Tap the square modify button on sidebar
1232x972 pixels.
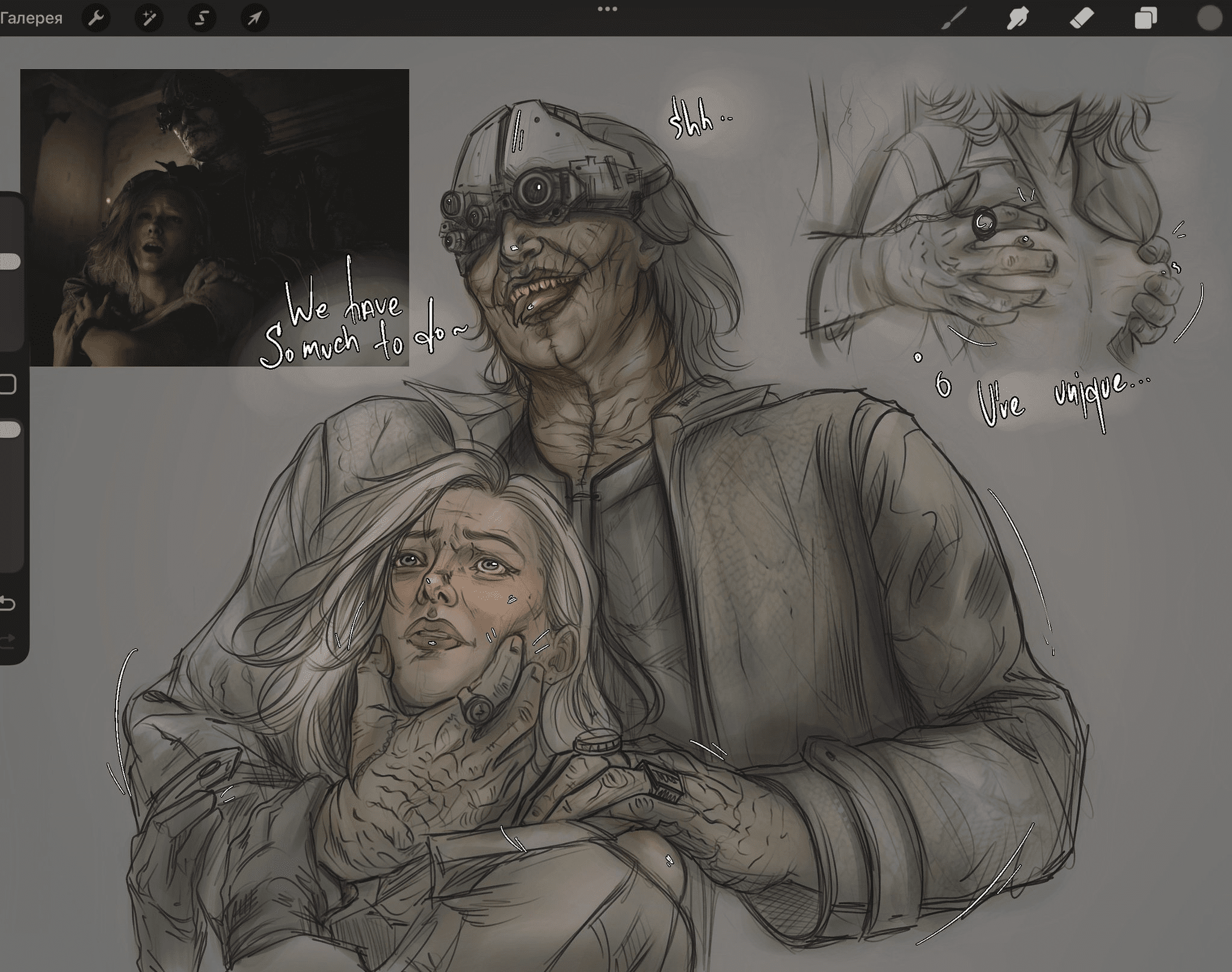click(x=7, y=384)
